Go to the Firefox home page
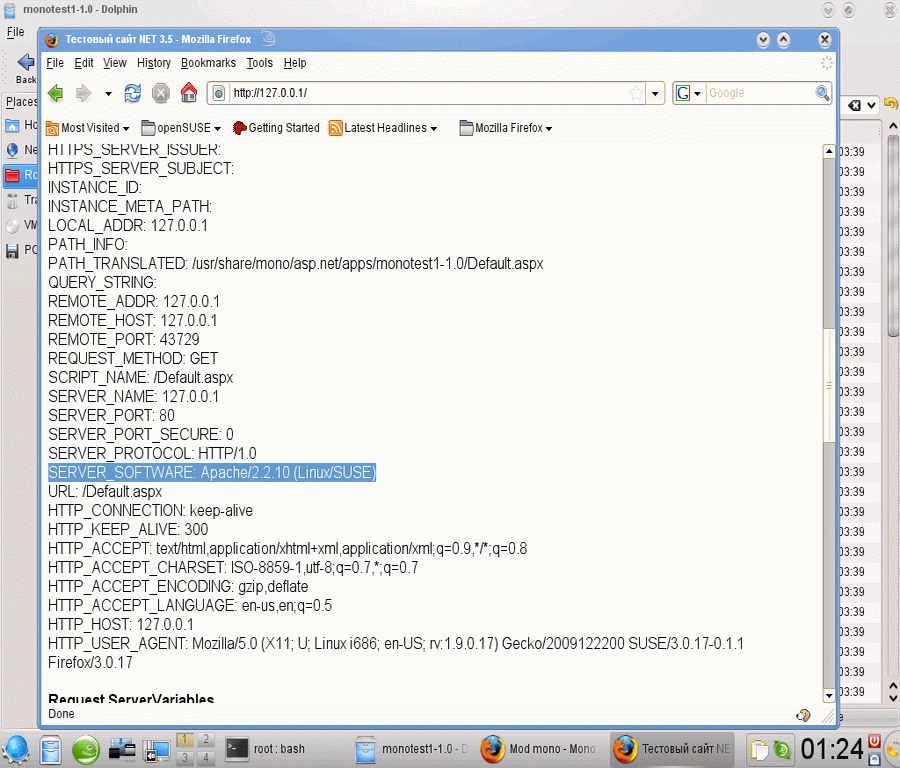The width and height of the screenshot is (900, 768). click(x=189, y=92)
